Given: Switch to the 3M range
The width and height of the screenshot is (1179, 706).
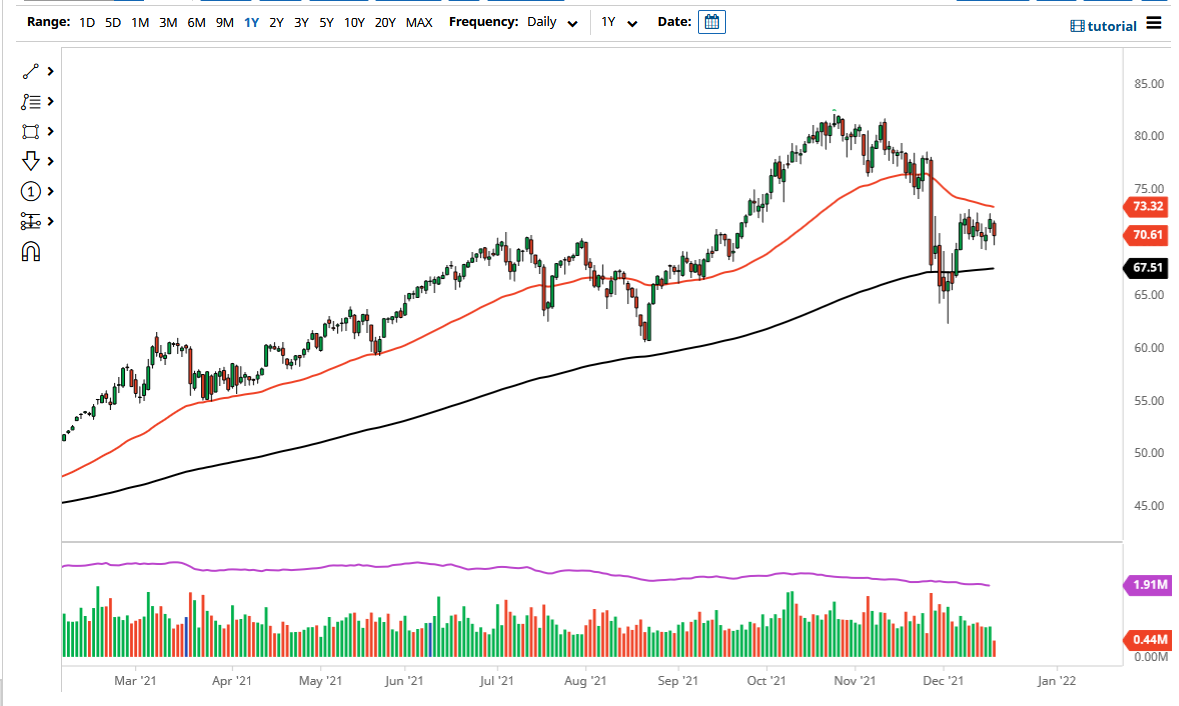Looking at the screenshot, I should (167, 21).
